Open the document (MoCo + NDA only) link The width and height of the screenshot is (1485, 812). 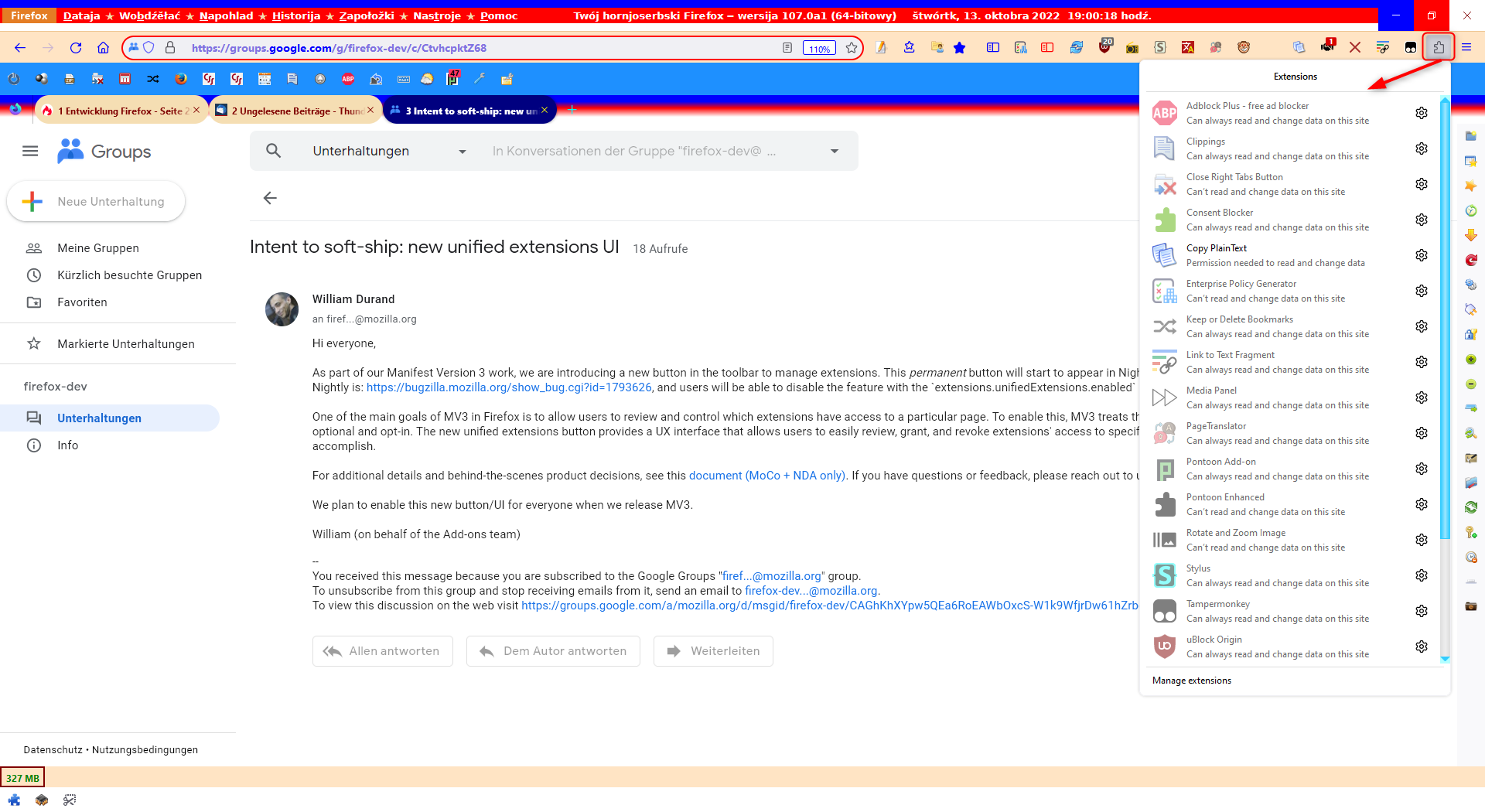(766, 476)
